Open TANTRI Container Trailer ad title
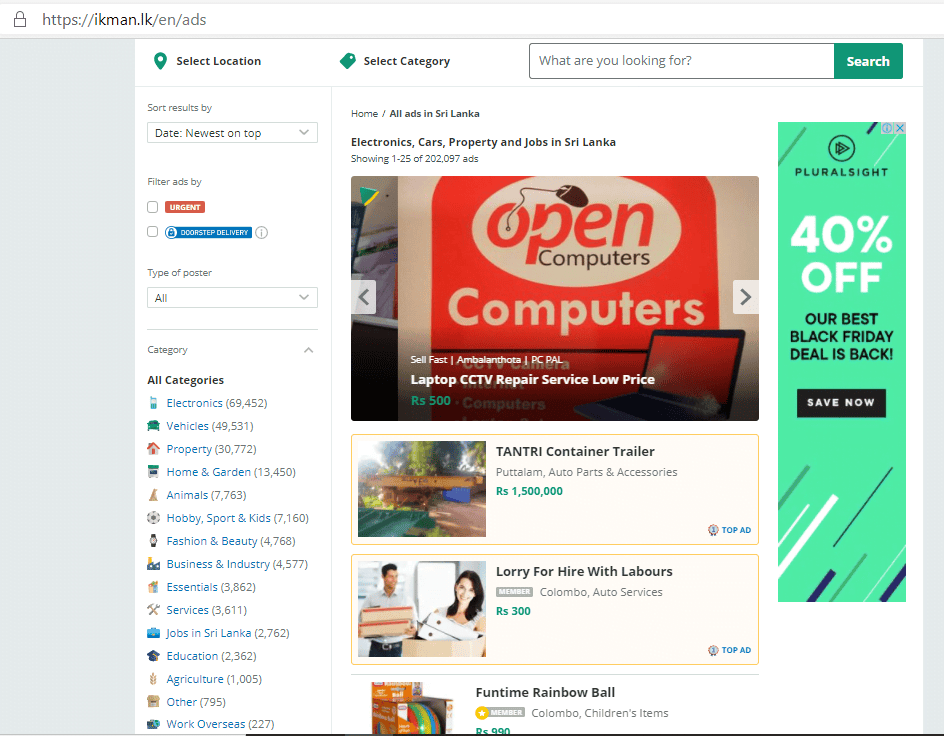Image resolution: width=944 pixels, height=736 pixels. (575, 451)
